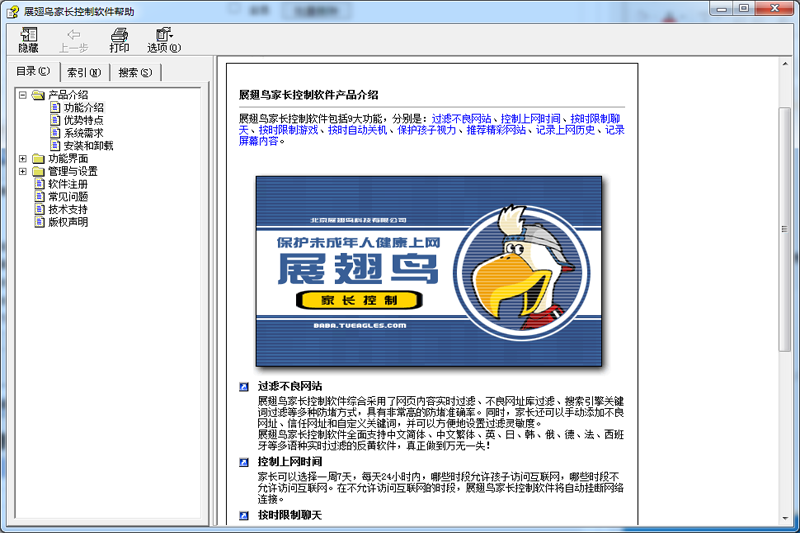Click the bullet icon beside 控制上网时间 heading
Viewport: 800px width, 533px height.
point(244,463)
